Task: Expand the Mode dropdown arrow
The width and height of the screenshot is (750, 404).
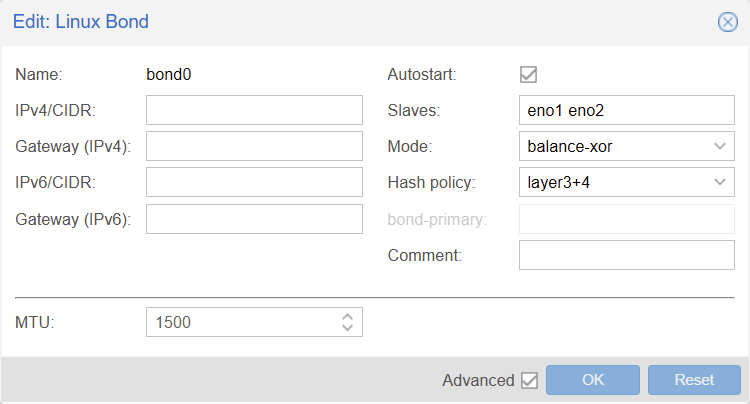Action: pyautogui.click(x=720, y=146)
